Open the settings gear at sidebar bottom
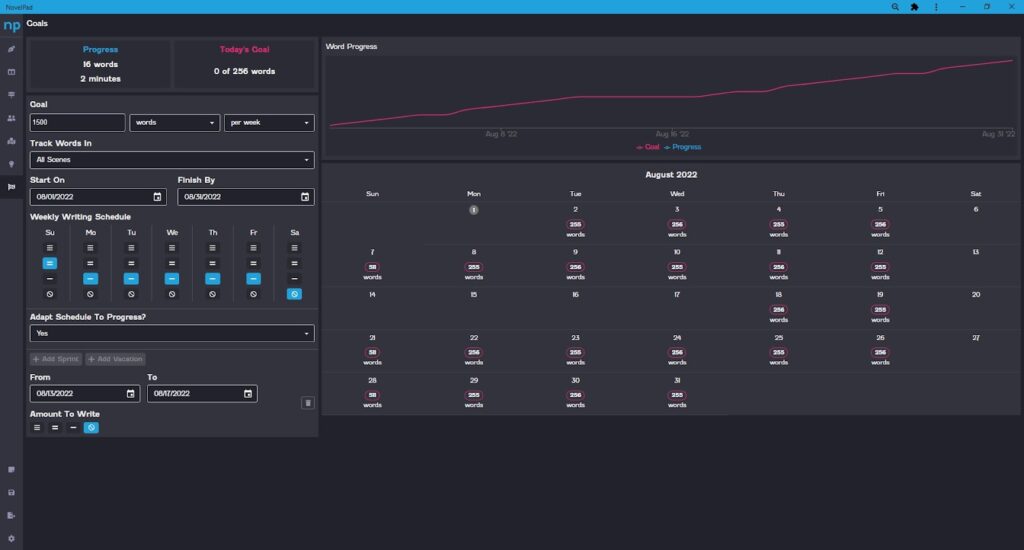Screen dimensions: 1024x550 [11, 539]
